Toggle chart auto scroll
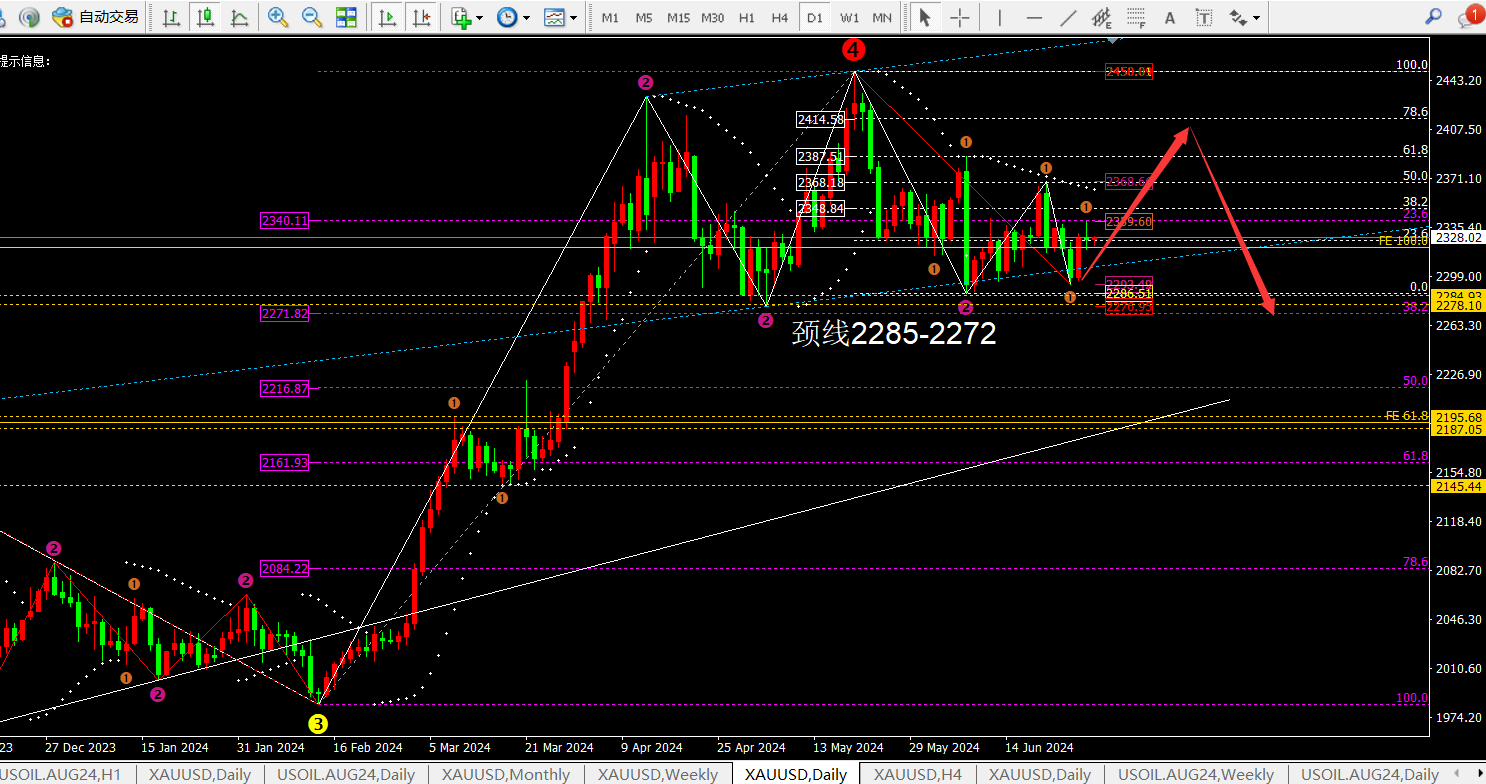This screenshot has width=1486, height=784. click(x=387, y=17)
